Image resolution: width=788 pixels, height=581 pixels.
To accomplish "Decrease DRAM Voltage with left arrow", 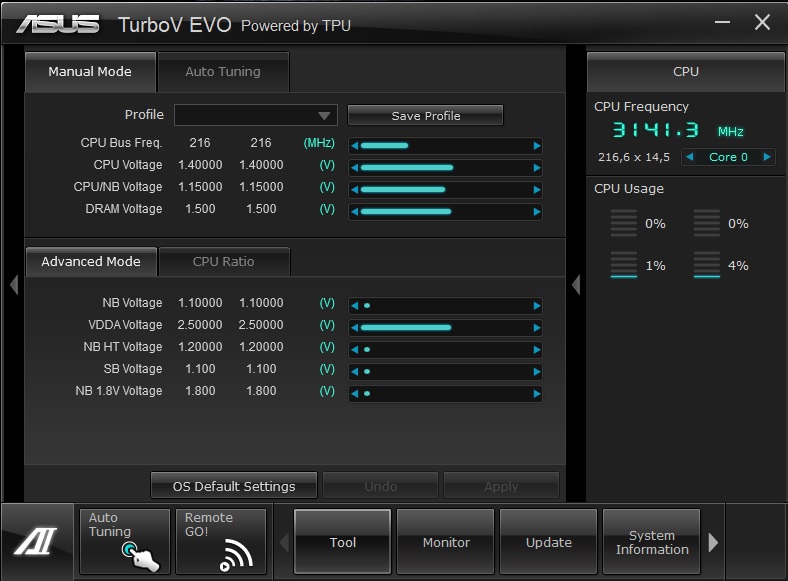I will point(355,212).
